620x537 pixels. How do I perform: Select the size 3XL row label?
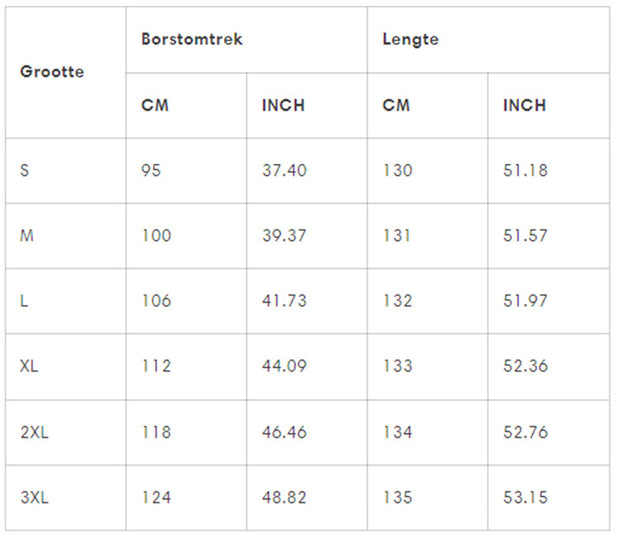pyautogui.click(x=33, y=497)
